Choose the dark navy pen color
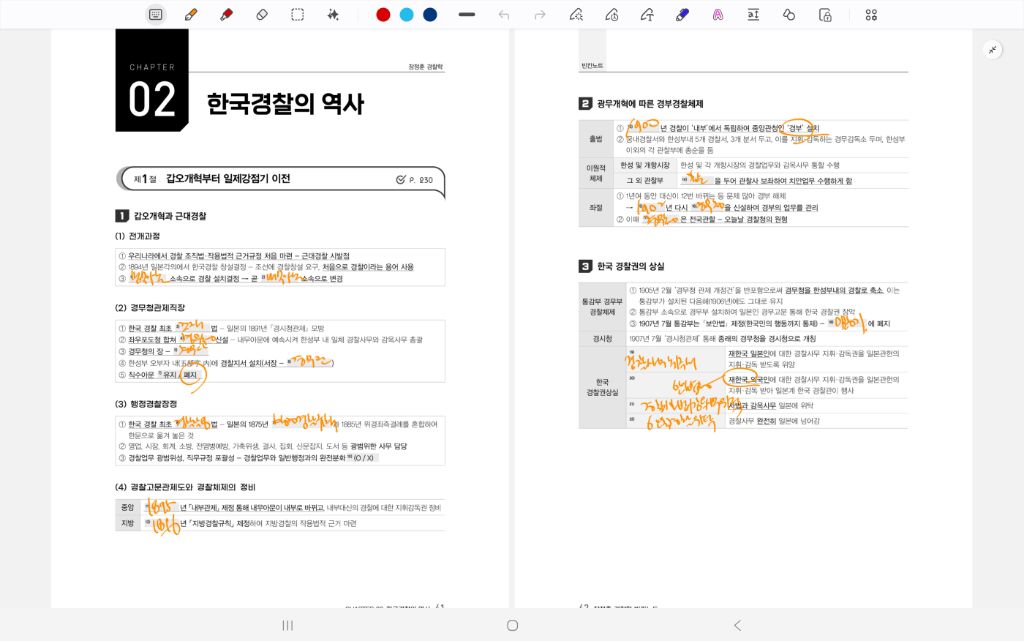The image size is (1024, 641). (x=430, y=14)
